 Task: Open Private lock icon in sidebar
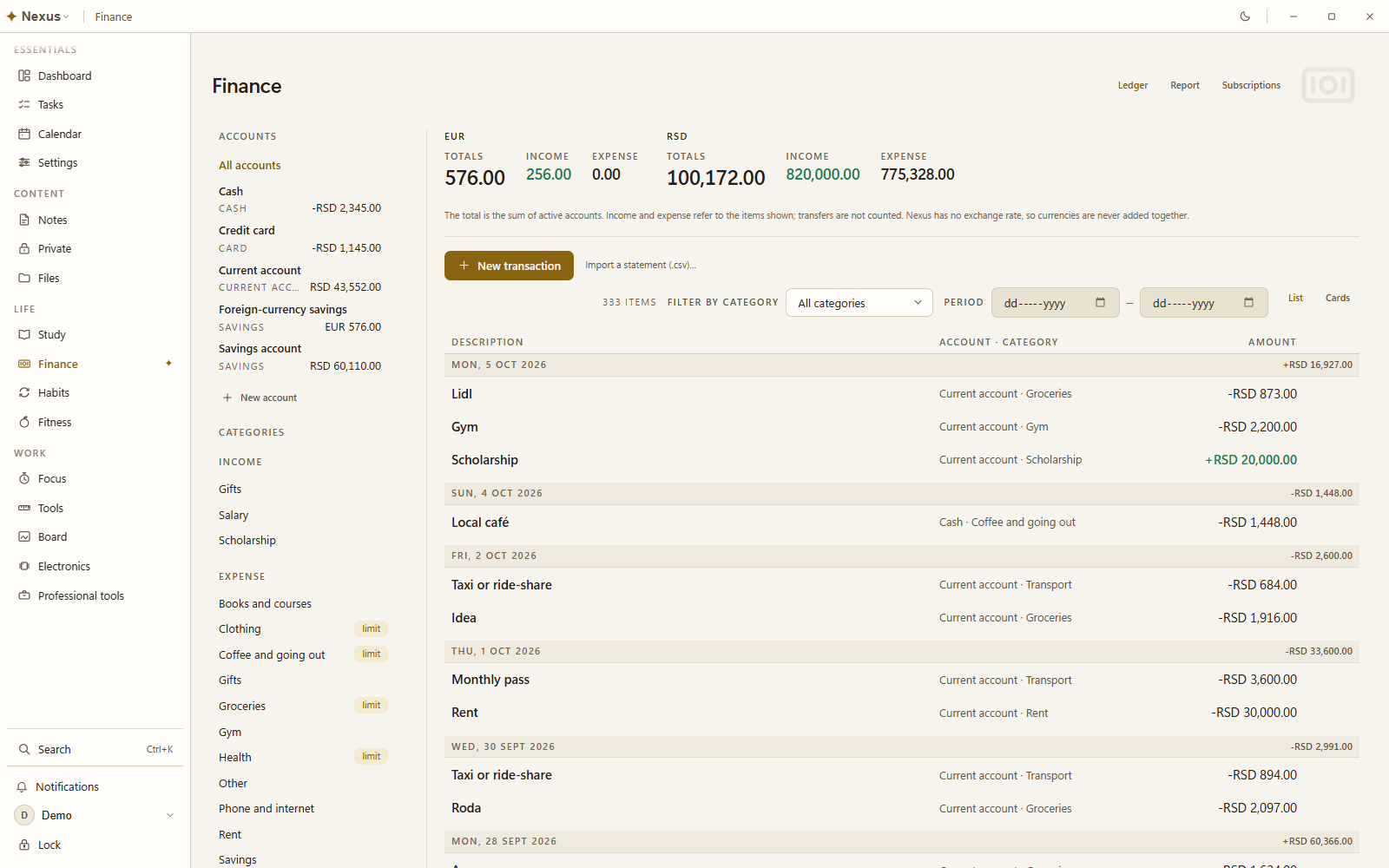tap(24, 248)
